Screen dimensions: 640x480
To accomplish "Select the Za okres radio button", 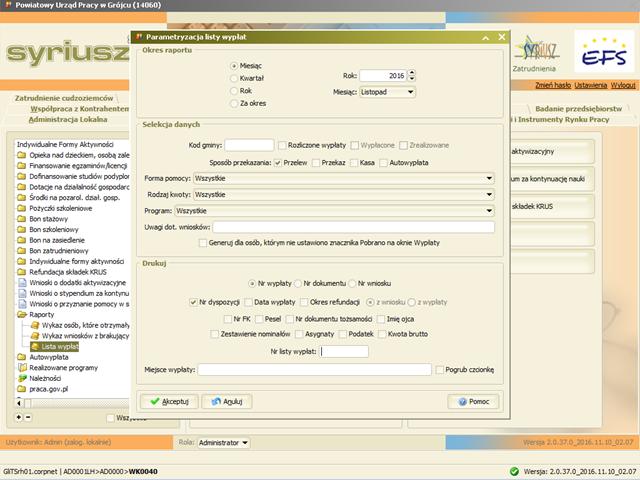I will click(234, 103).
